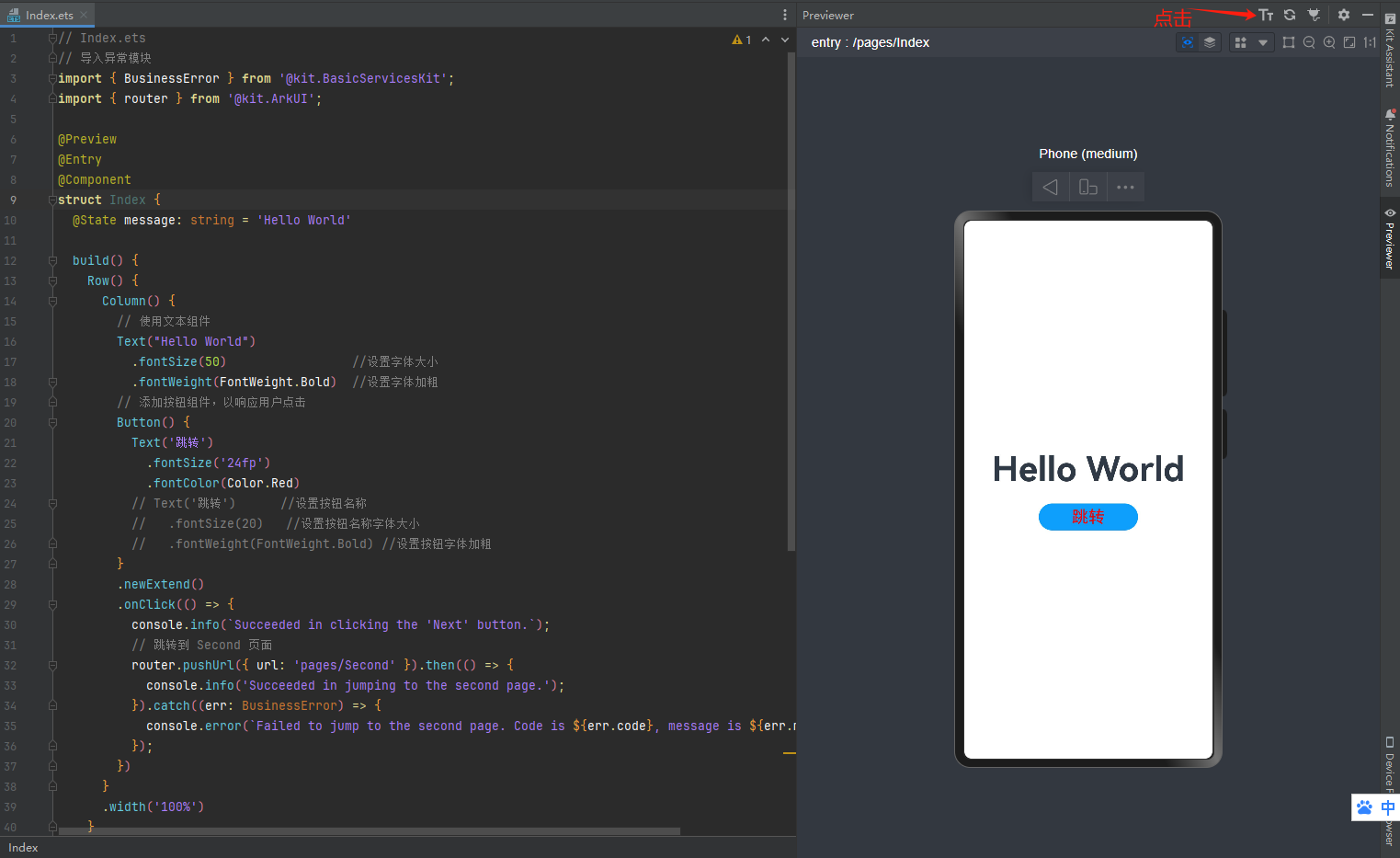Hide the Previewer panel with dash icon
The image size is (1400, 858).
pos(1368,15)
